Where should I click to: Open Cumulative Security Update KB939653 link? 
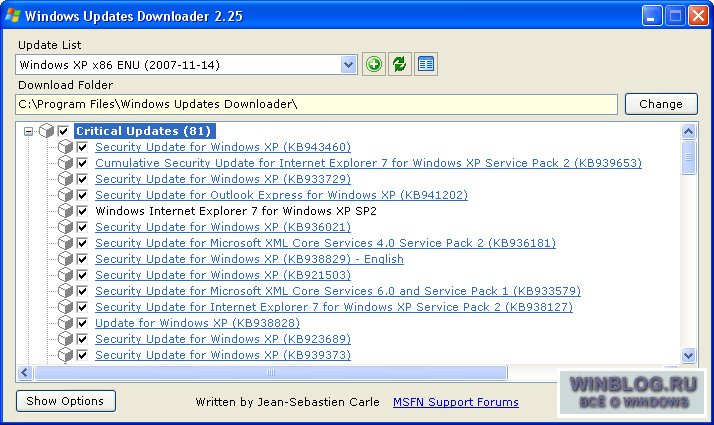(x=368, y=163)
